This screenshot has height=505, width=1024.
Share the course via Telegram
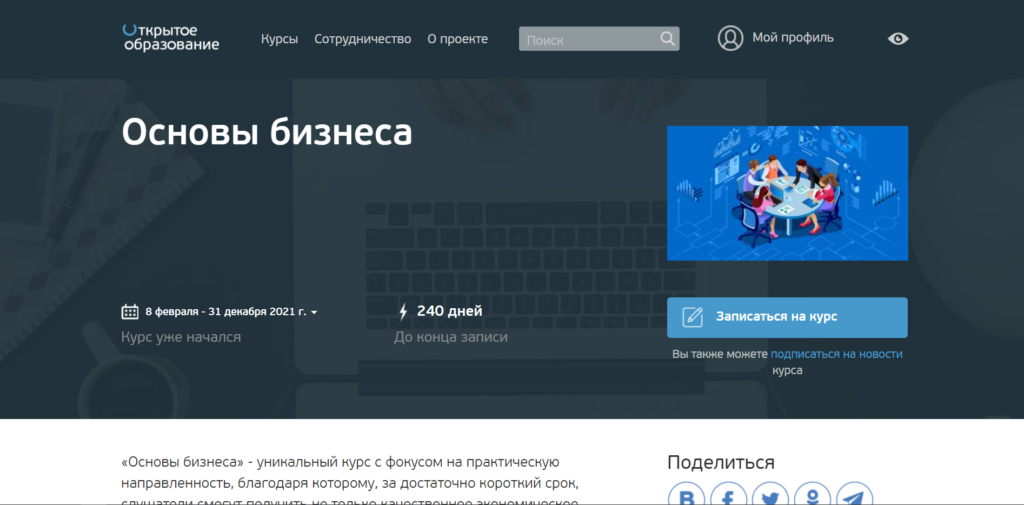853,496
